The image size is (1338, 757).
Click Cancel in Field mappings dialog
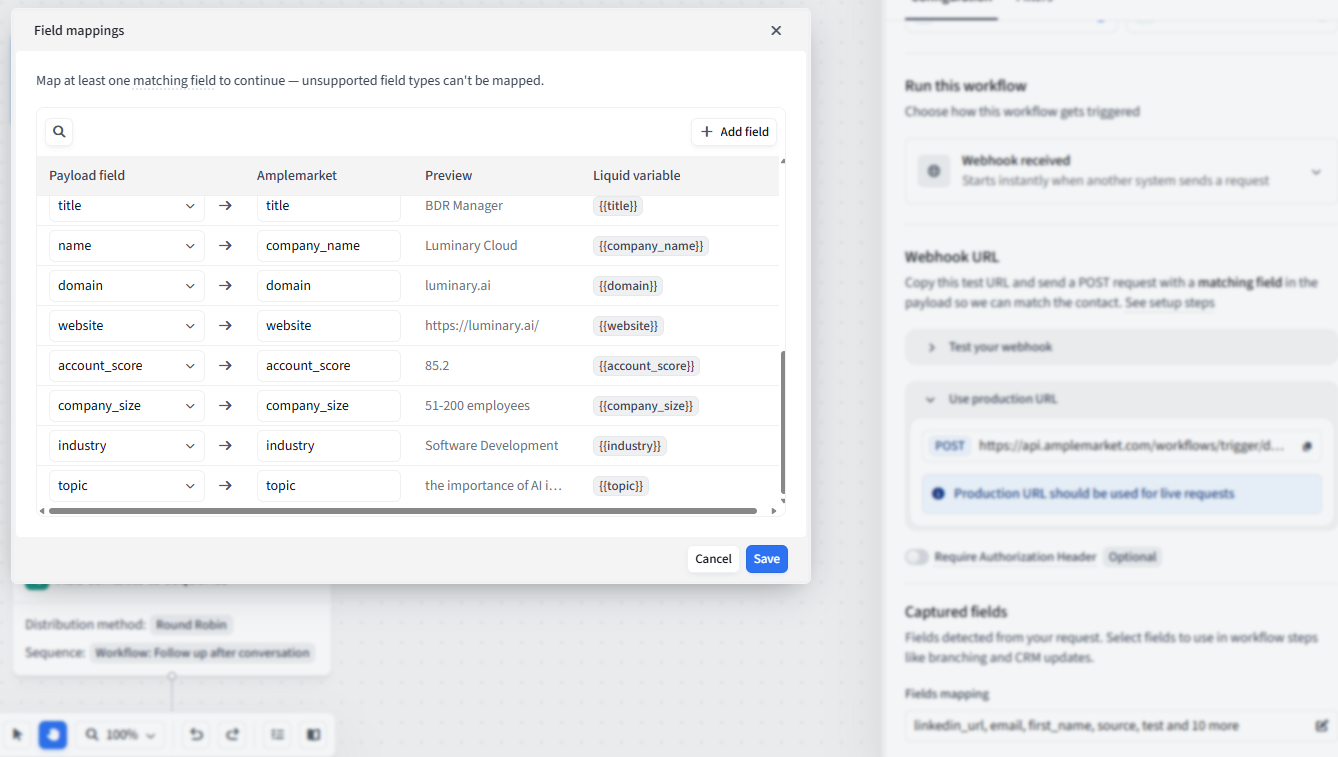[x=714, y=559]
